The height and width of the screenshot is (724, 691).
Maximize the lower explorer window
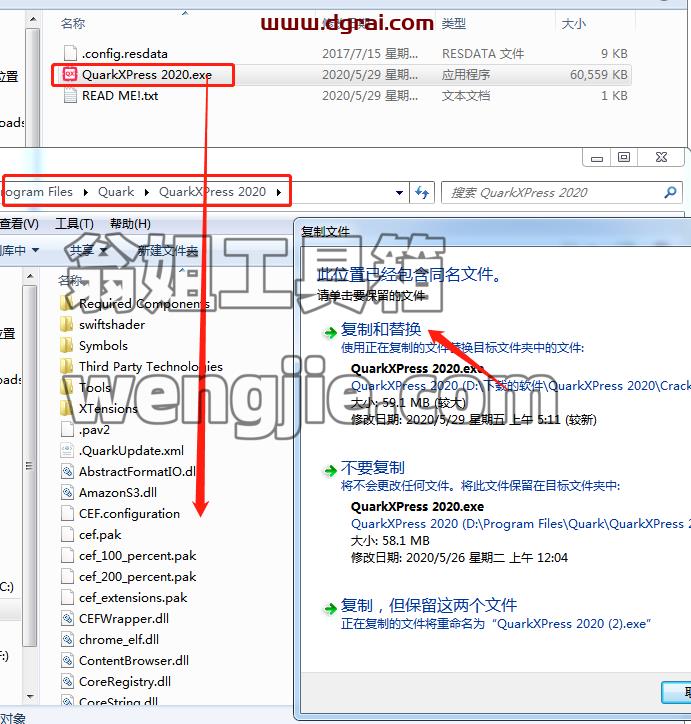(x=624, y=157)
